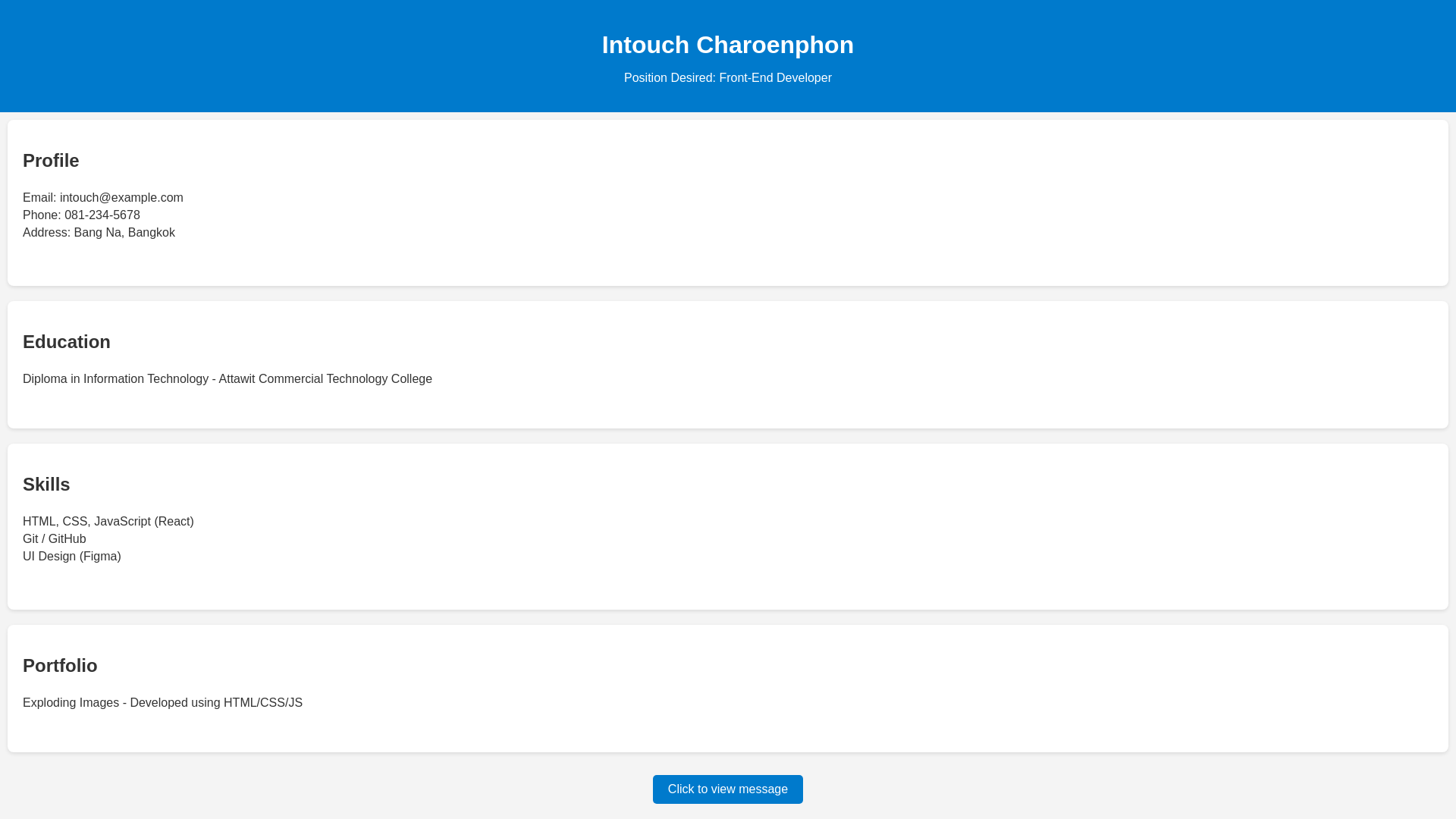The image size is (1456, 819).
Task: Click the Position Desired subtitle text
Action: coord(727,78)
